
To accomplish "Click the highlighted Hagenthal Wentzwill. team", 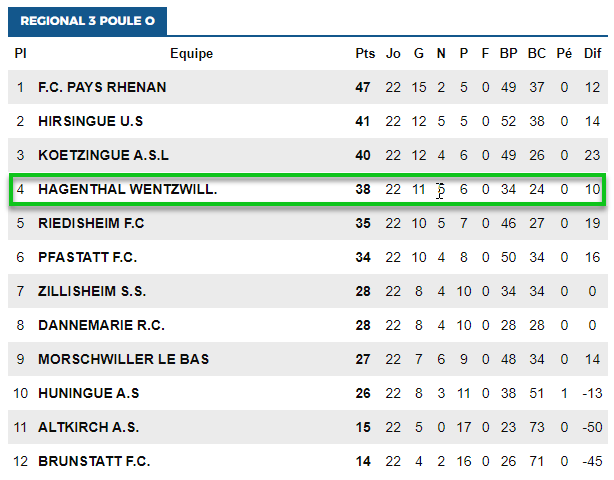I will point(127,189).
